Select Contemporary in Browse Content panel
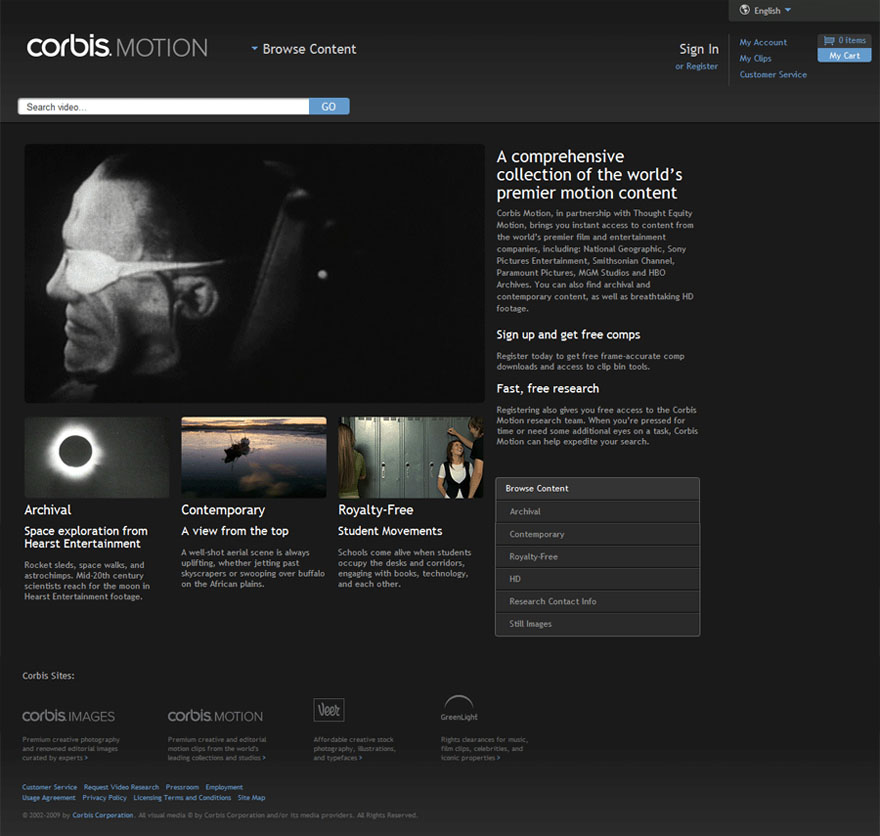 point(597,534)
